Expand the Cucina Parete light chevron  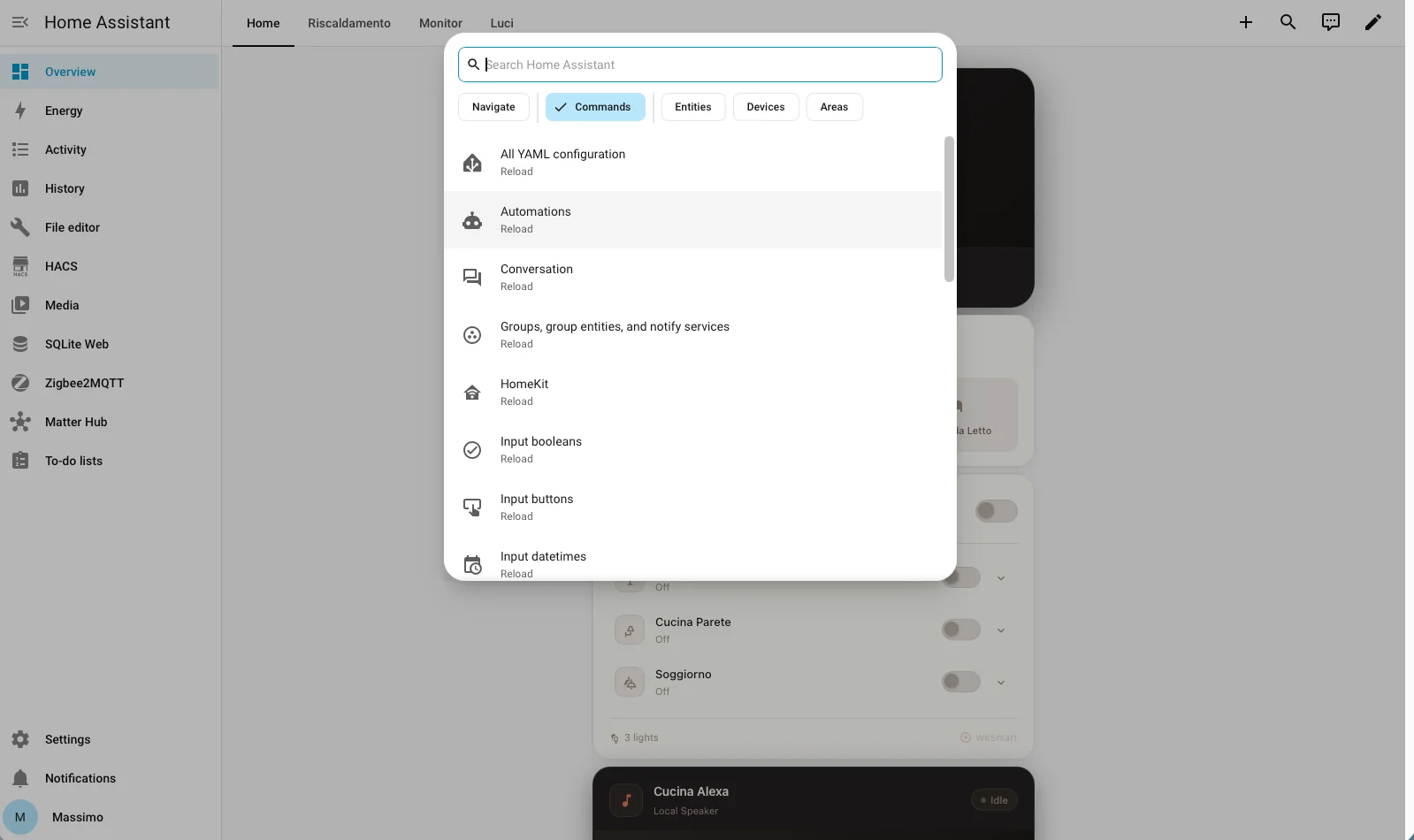click(x=1001, y=630)
